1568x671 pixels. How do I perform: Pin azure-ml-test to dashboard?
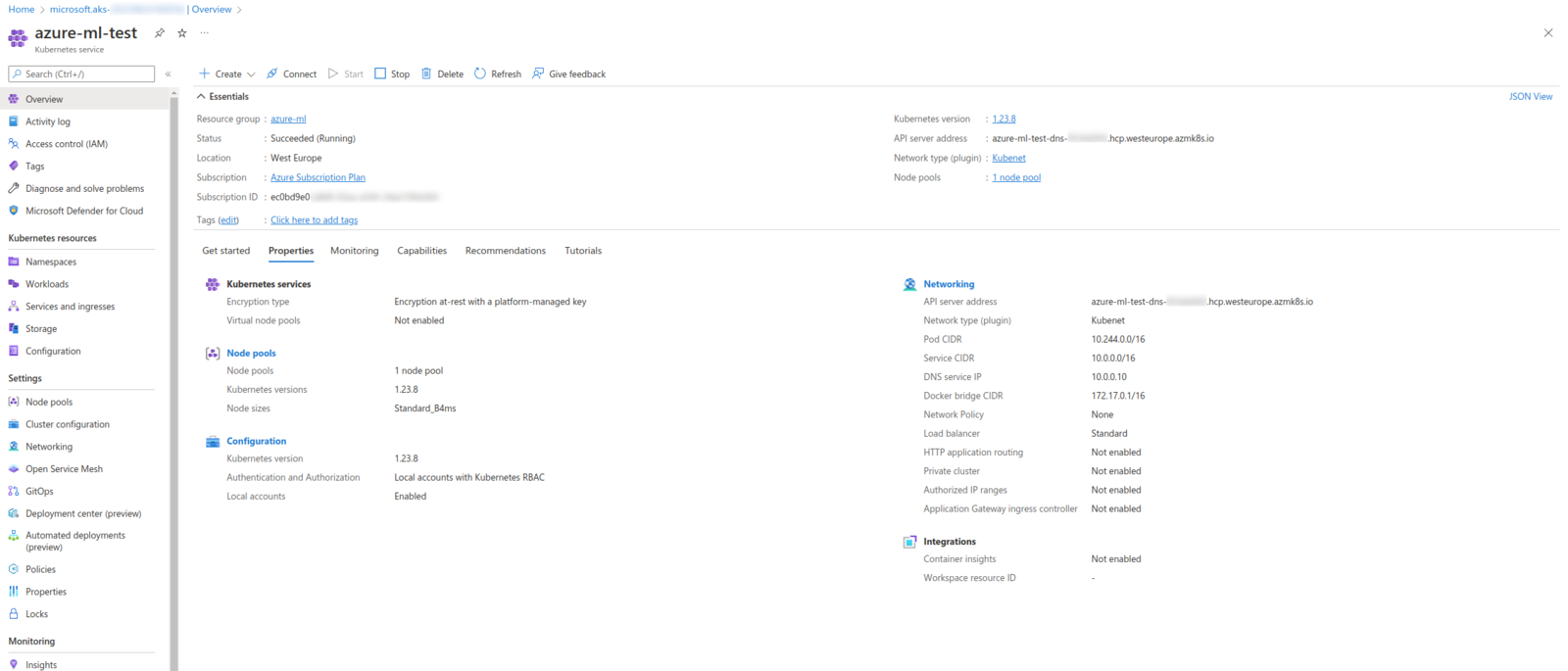pos(159,32)
